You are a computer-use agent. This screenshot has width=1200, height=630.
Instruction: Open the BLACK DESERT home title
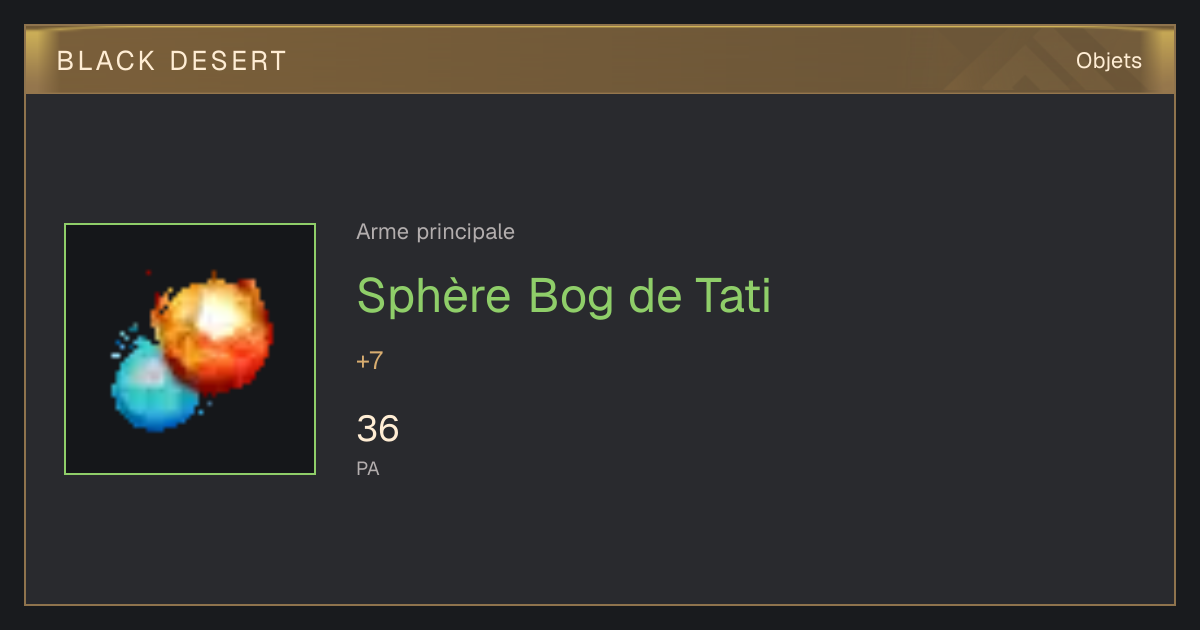[x=172, y=61]
